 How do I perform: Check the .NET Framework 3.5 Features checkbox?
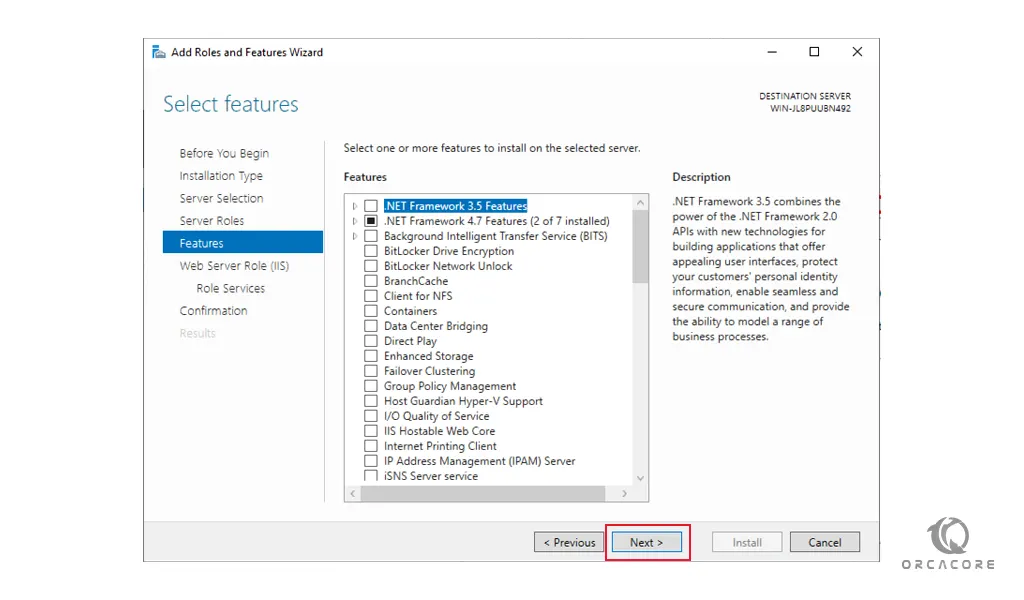(x=370, y=206)
